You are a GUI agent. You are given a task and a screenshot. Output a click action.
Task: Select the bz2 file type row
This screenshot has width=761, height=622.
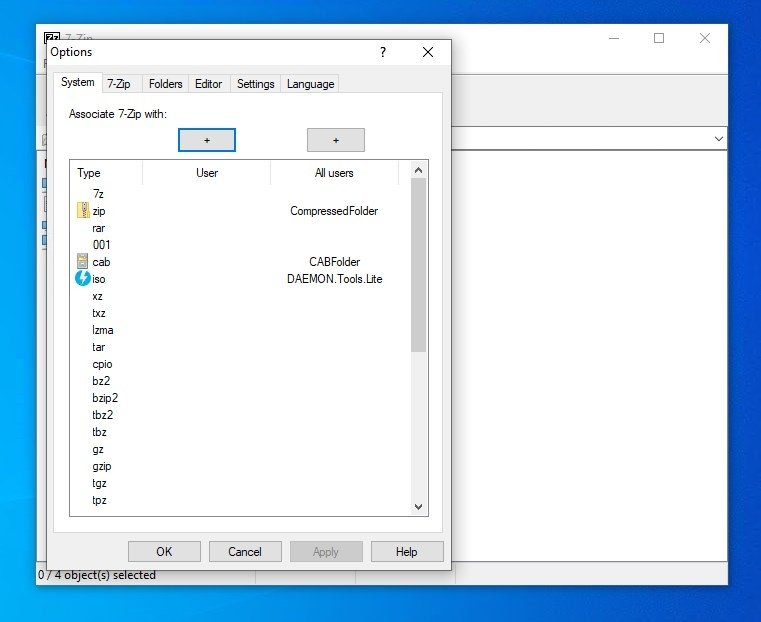240,380
